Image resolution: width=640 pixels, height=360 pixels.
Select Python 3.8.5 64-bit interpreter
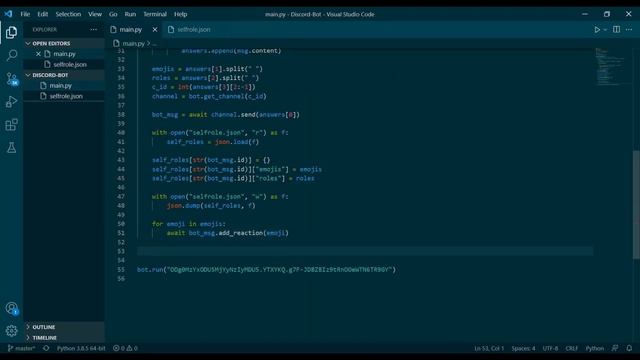pyautogui.click(x=81, y=348)
